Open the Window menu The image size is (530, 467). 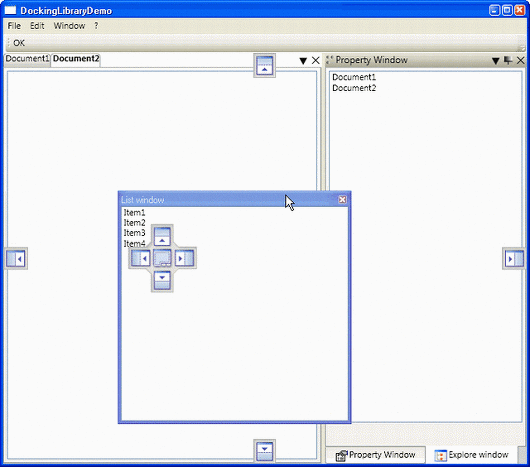coord(69,26)
